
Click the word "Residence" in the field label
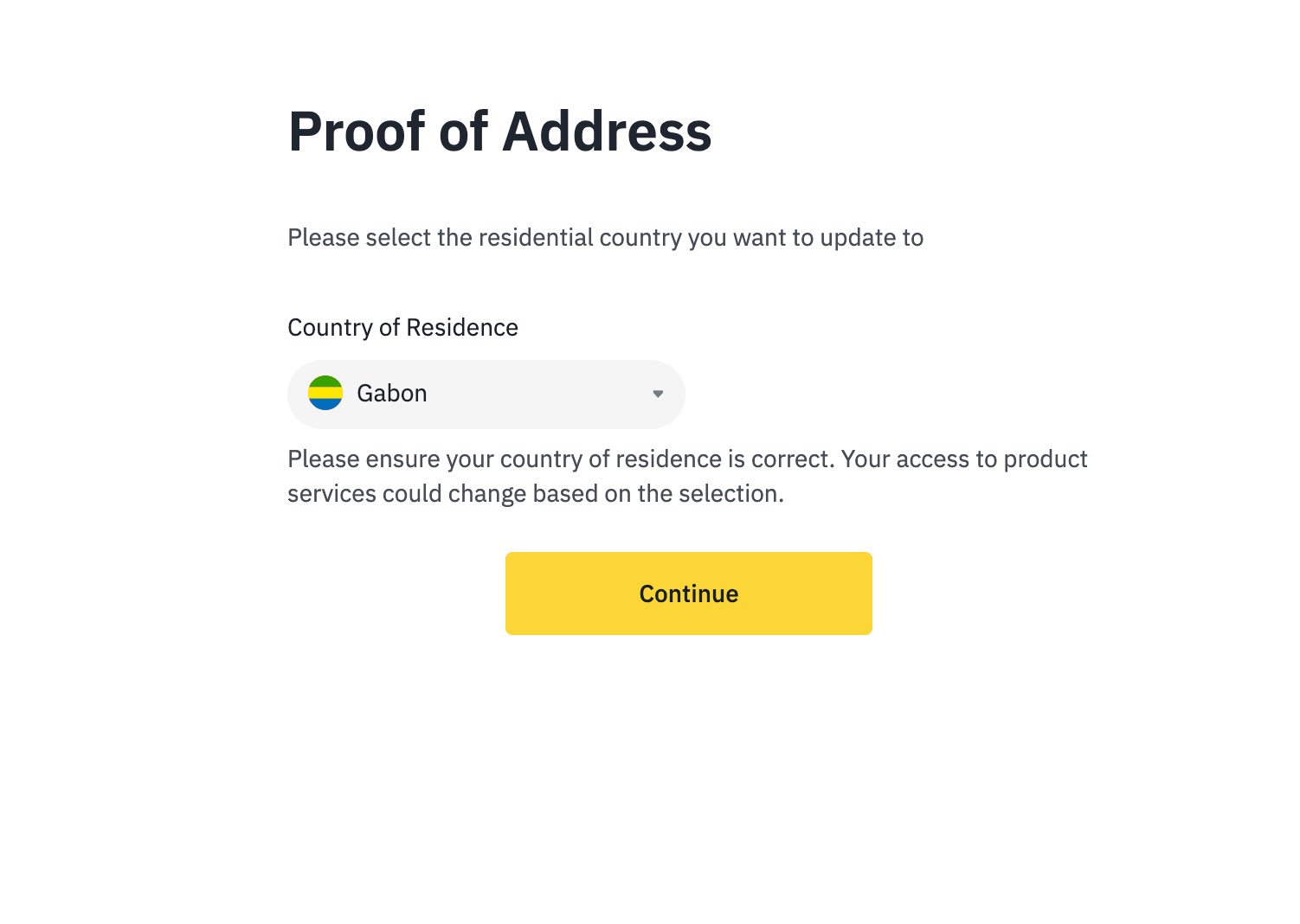pos(461,328)
